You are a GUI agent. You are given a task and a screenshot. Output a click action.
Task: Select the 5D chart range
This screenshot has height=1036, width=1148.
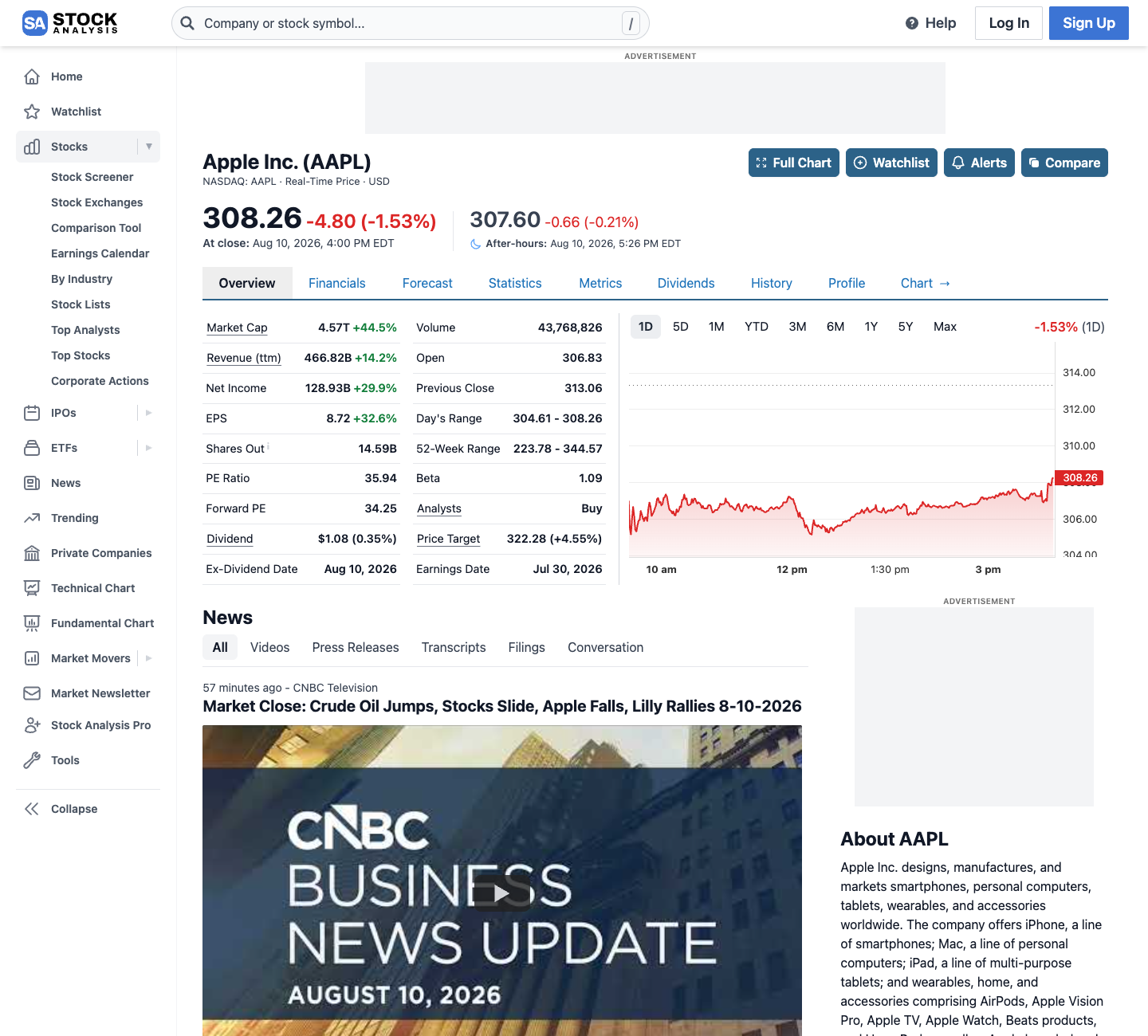pyautogui.click(x=681, y=327)
